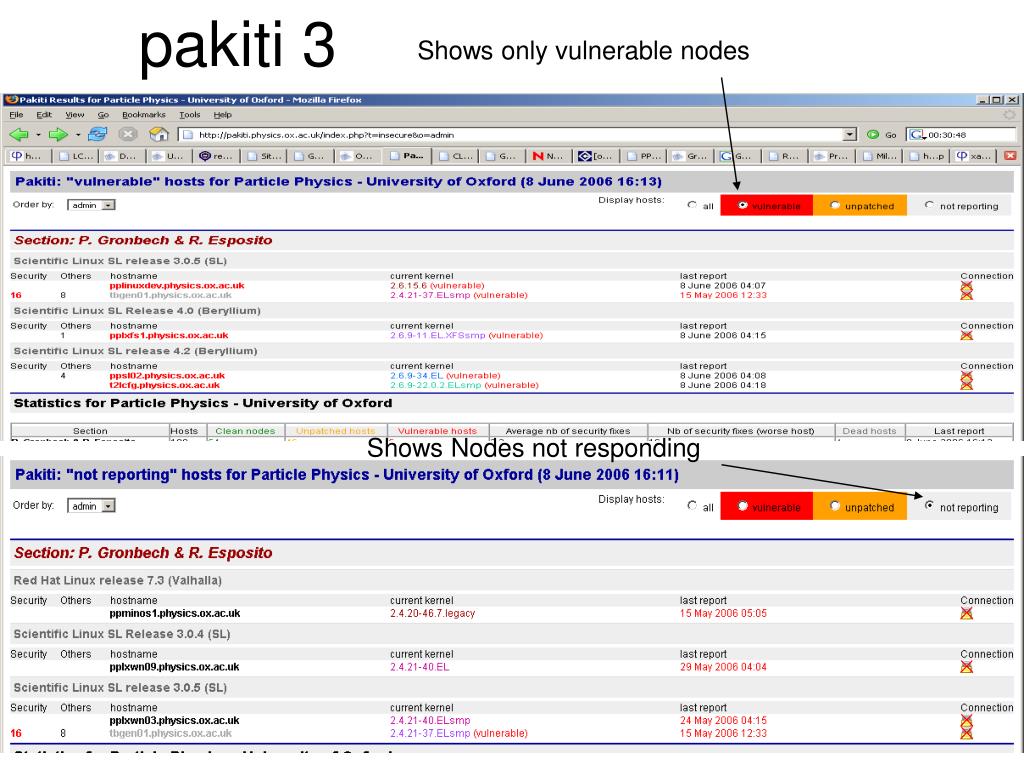Click connection icon for ppsl02.physics.ox.ac.uk
Viewport: 1024px width, 768px height.
point(967,376)
